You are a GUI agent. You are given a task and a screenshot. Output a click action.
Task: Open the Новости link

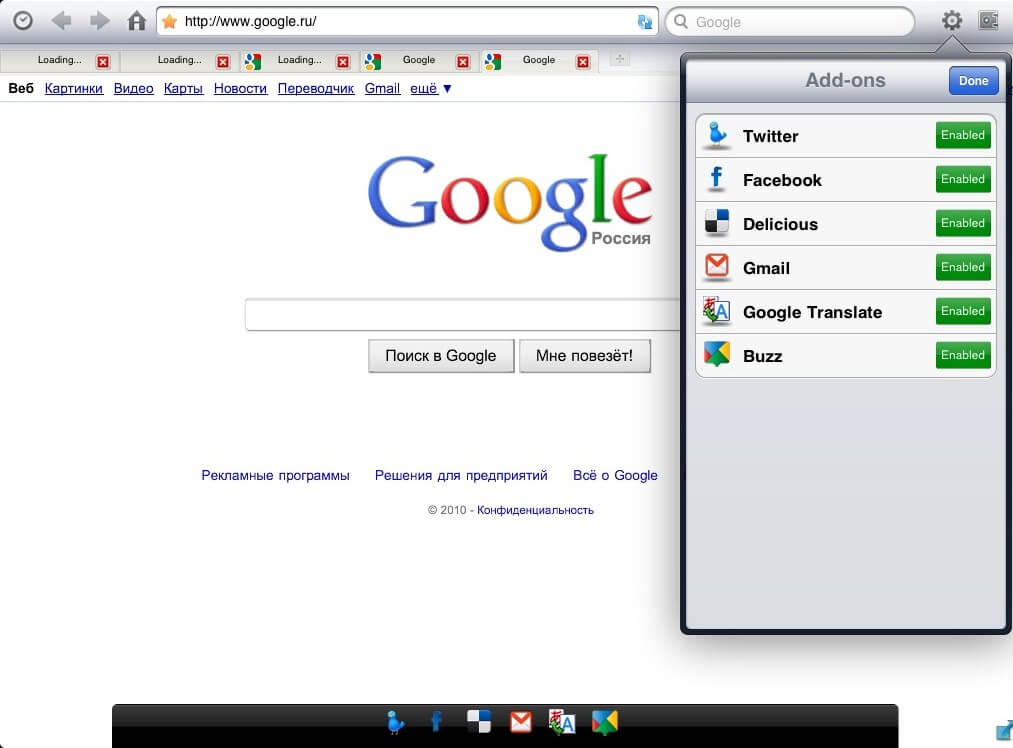pyautogui.click(x=240, y=88)
